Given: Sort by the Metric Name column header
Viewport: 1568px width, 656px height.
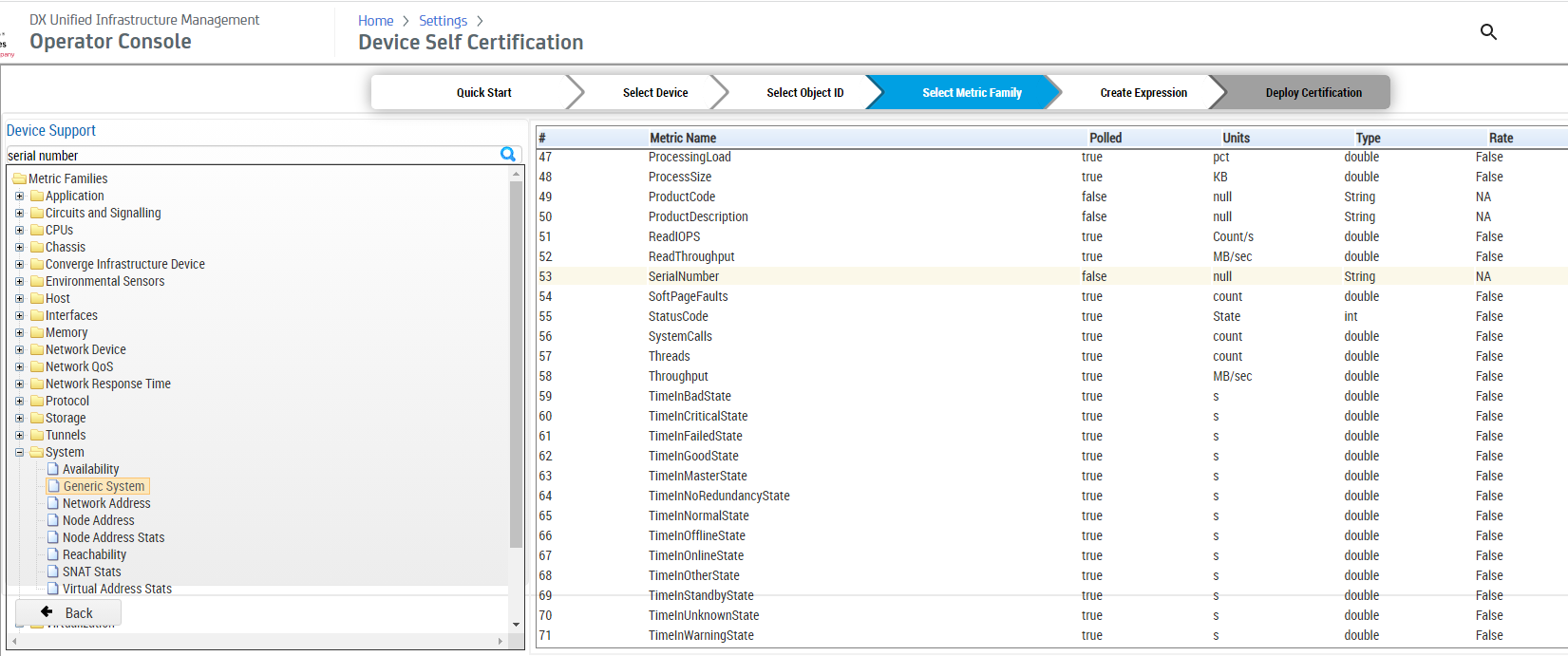Looking at the screenshot, I should pos(683,138).
